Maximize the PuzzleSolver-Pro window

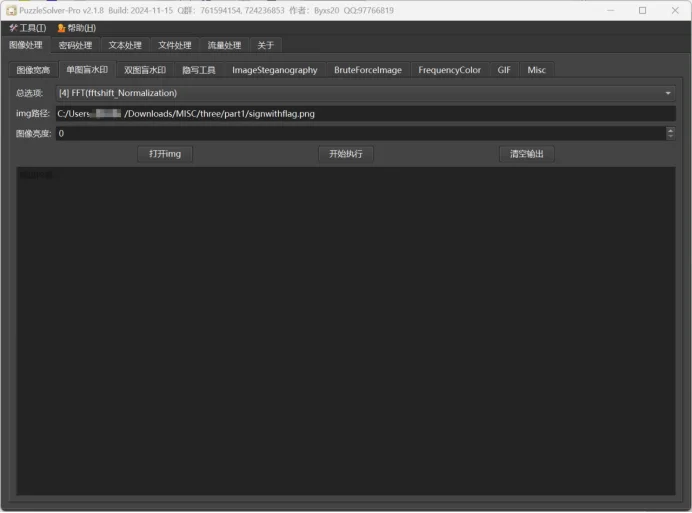pos(642,10)
